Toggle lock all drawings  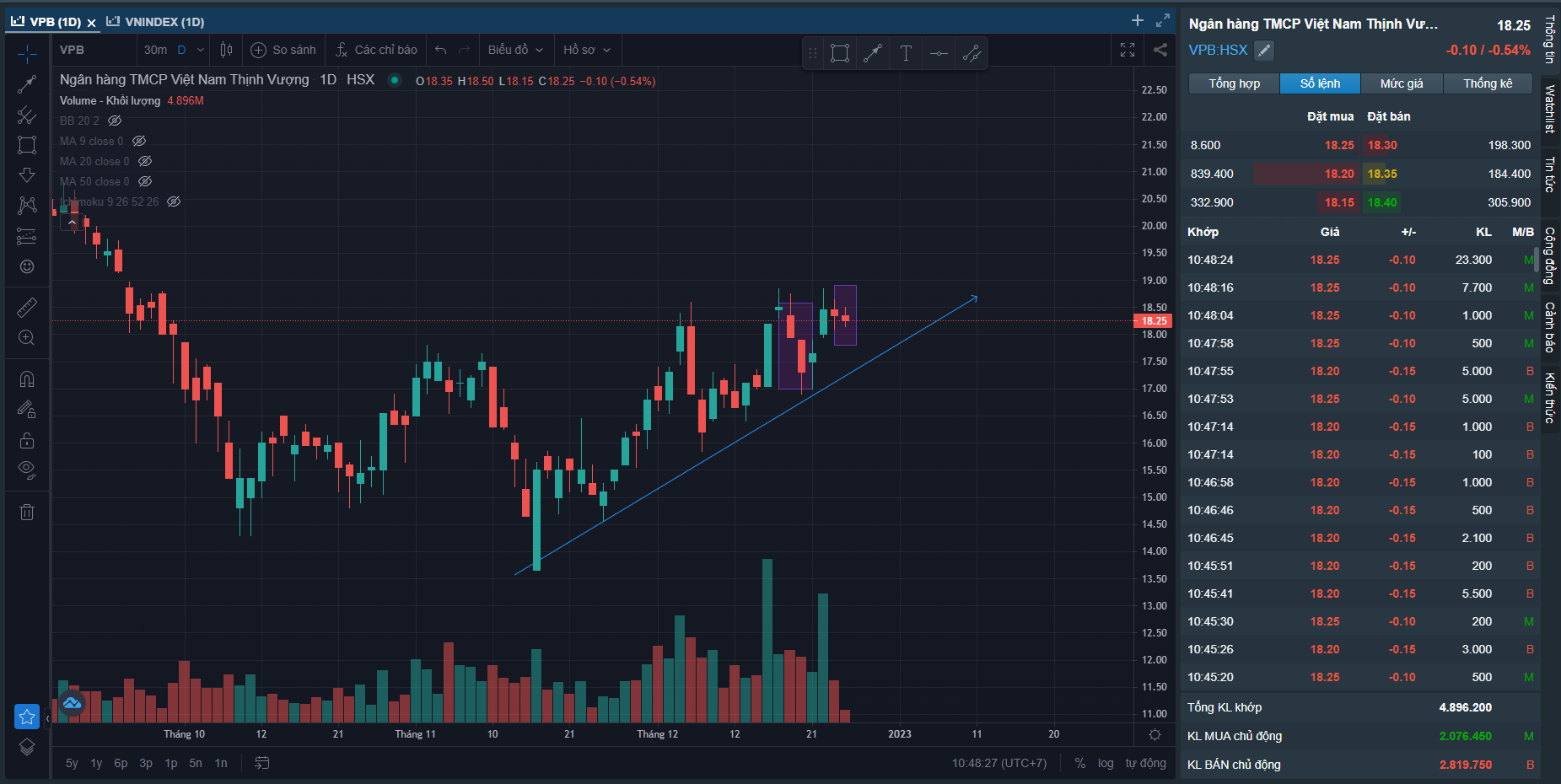[27, 440]
